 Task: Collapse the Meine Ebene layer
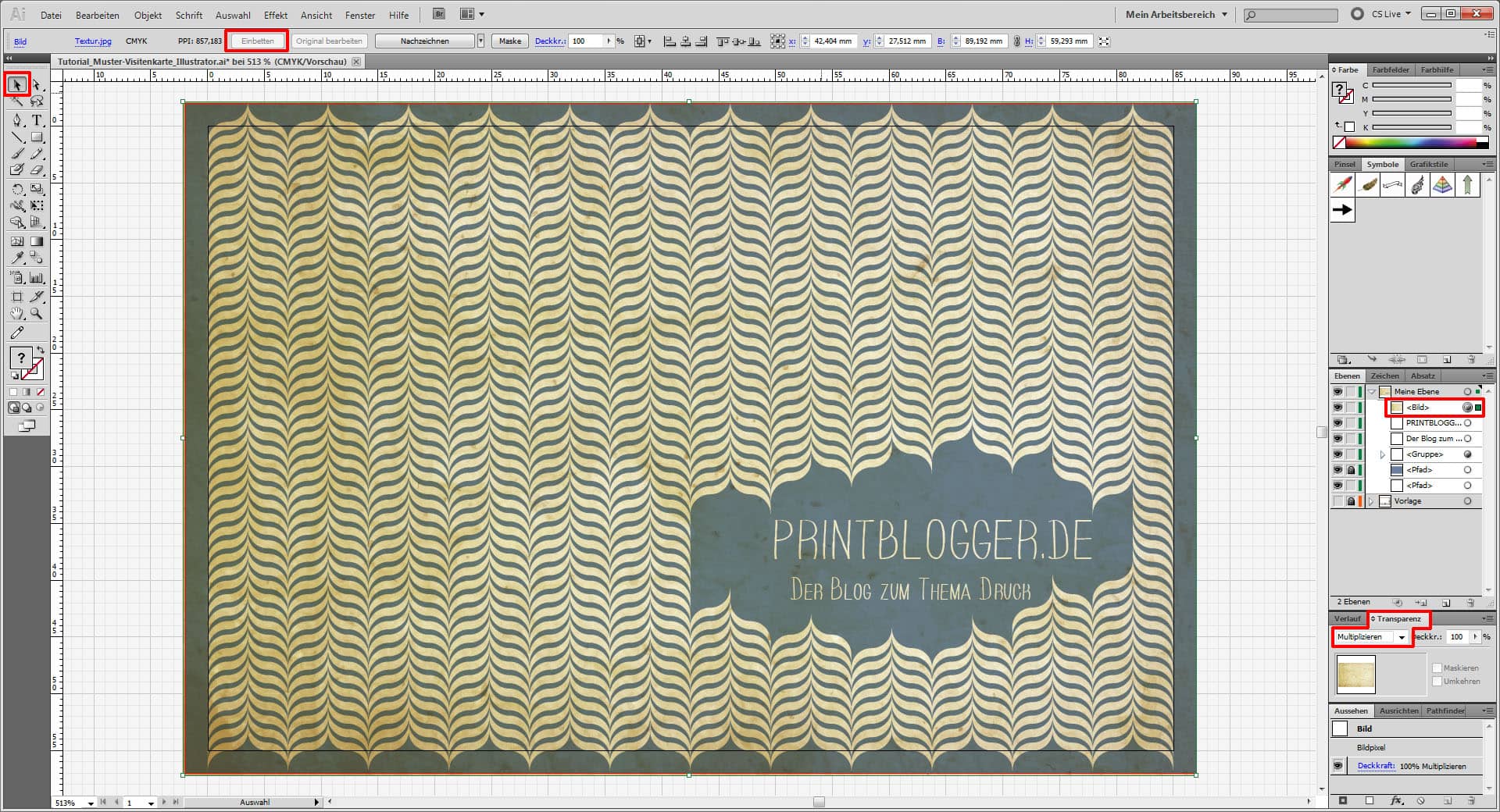coord(1372,391)
